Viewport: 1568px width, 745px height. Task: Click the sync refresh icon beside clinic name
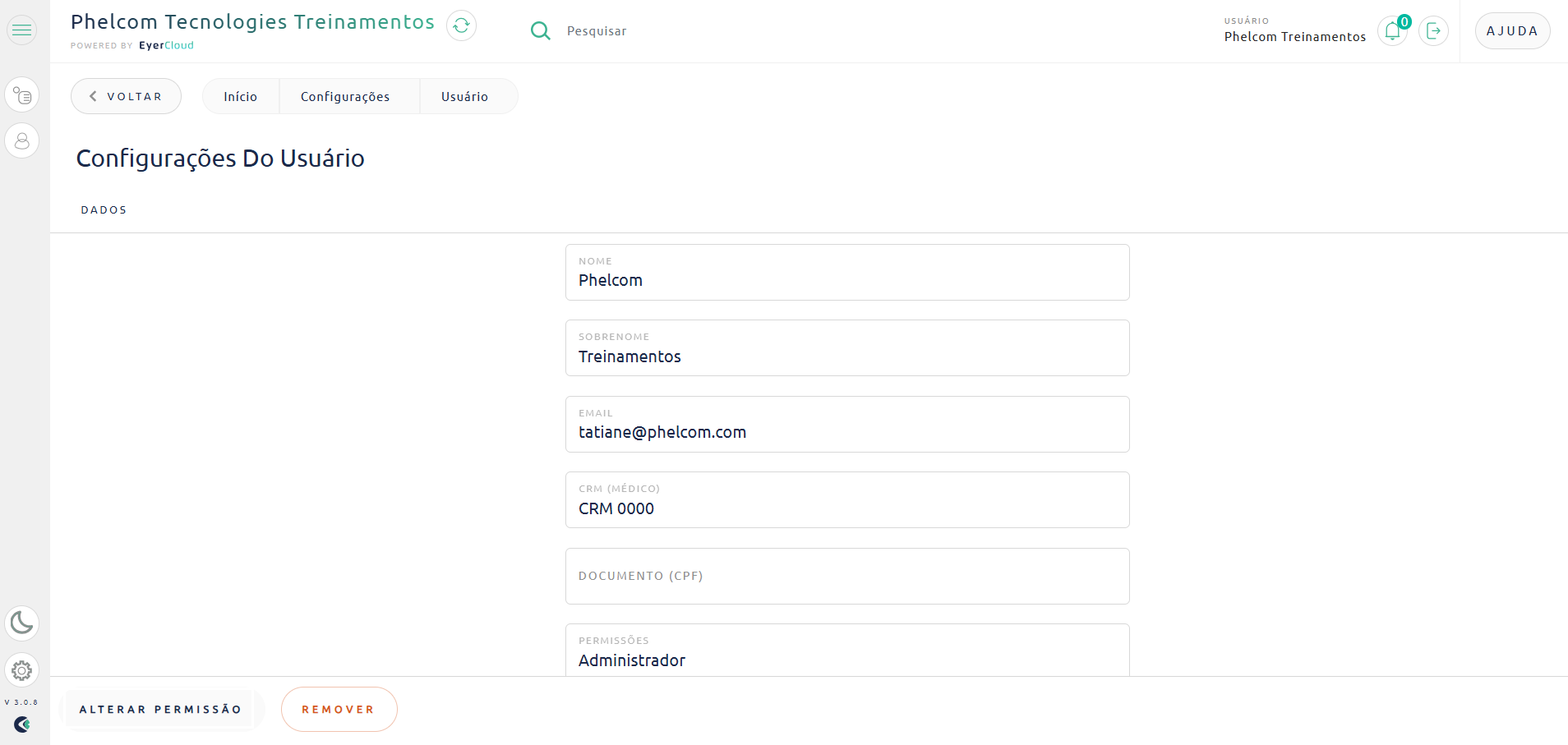pos(461,25)
